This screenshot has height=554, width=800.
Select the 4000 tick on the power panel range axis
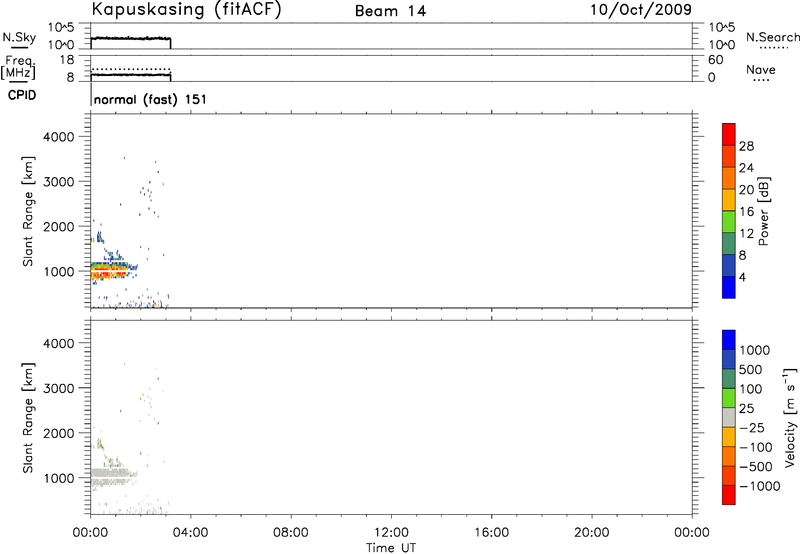click(59, 137)
